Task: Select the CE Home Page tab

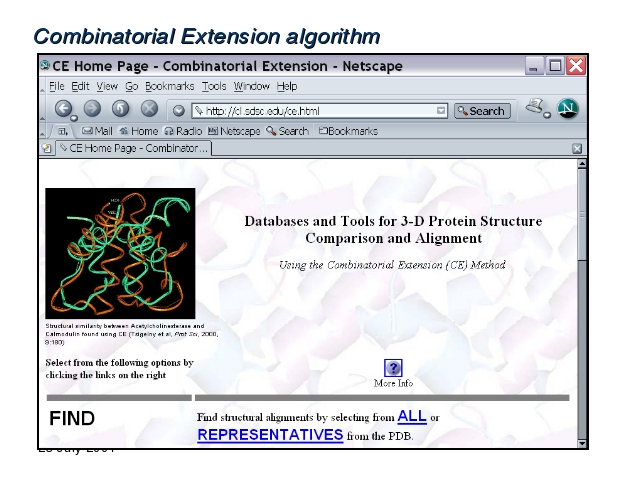Action: pyautogui.click(x=130, y=148)
